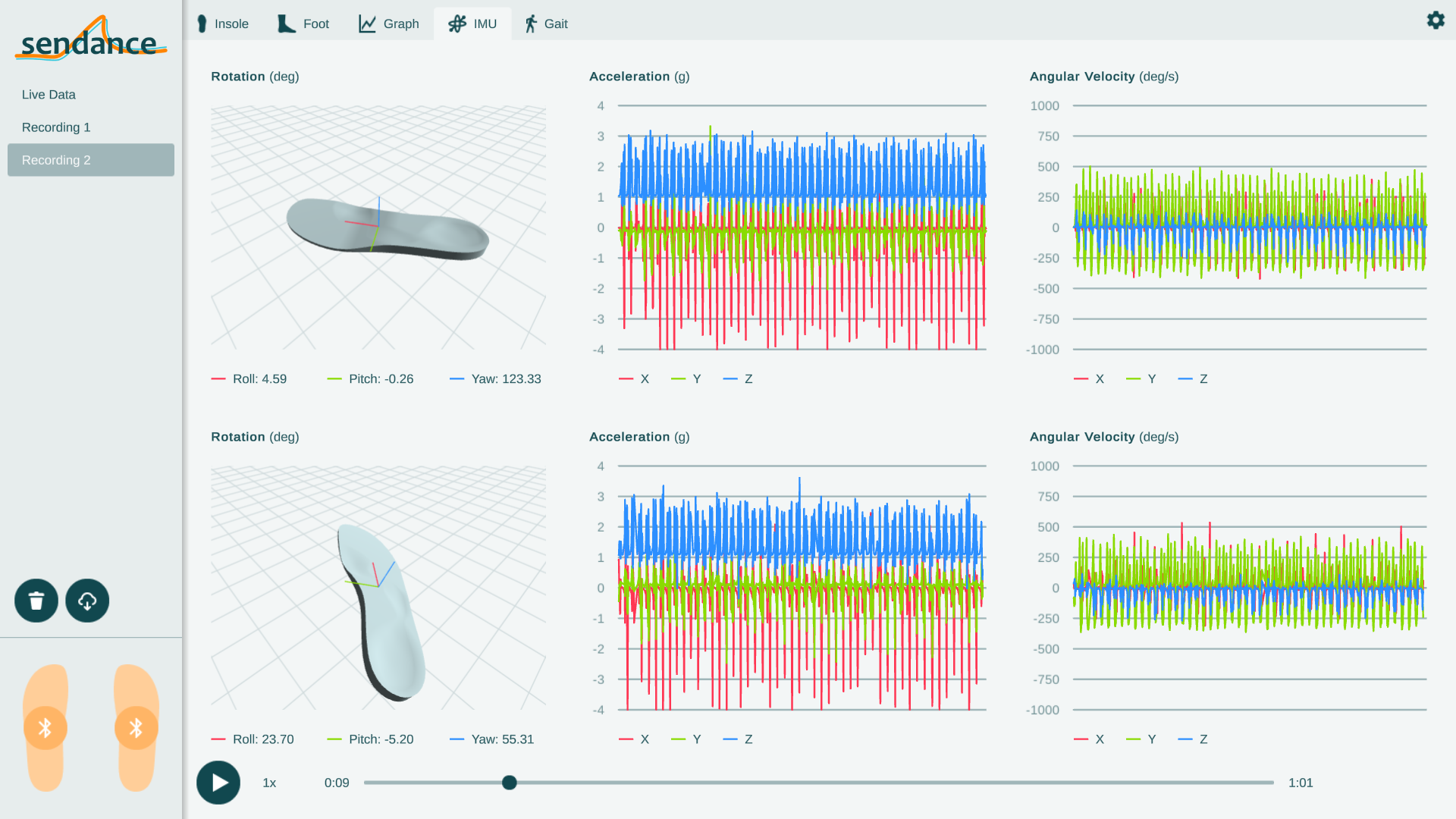Viewport: 1456px width, 819px height.
Task: Toggle Y series in bottom Acceleration legend
Action: tap(686, 739)
